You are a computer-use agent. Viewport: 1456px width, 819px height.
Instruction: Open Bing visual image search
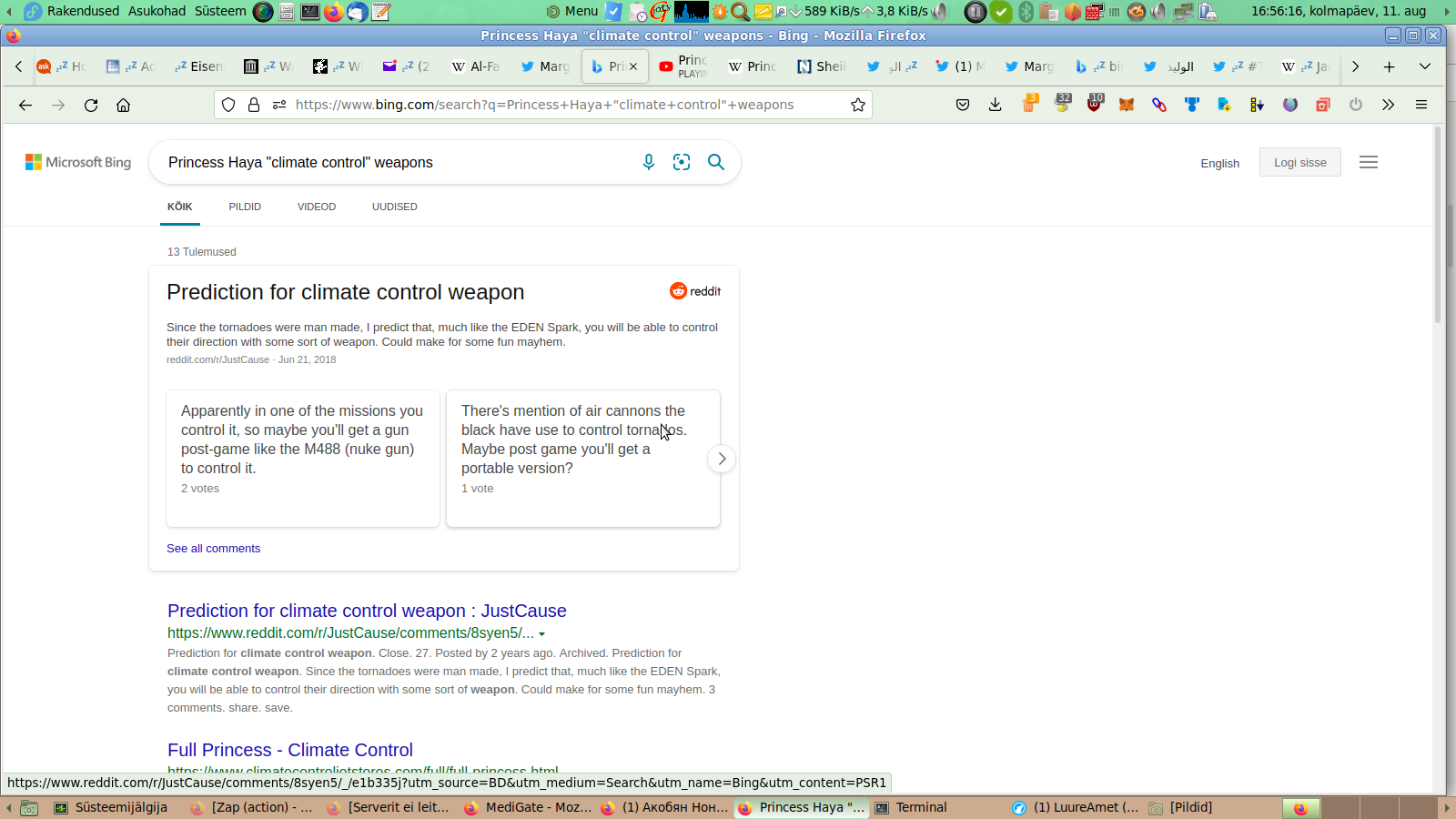pos(682,162)
